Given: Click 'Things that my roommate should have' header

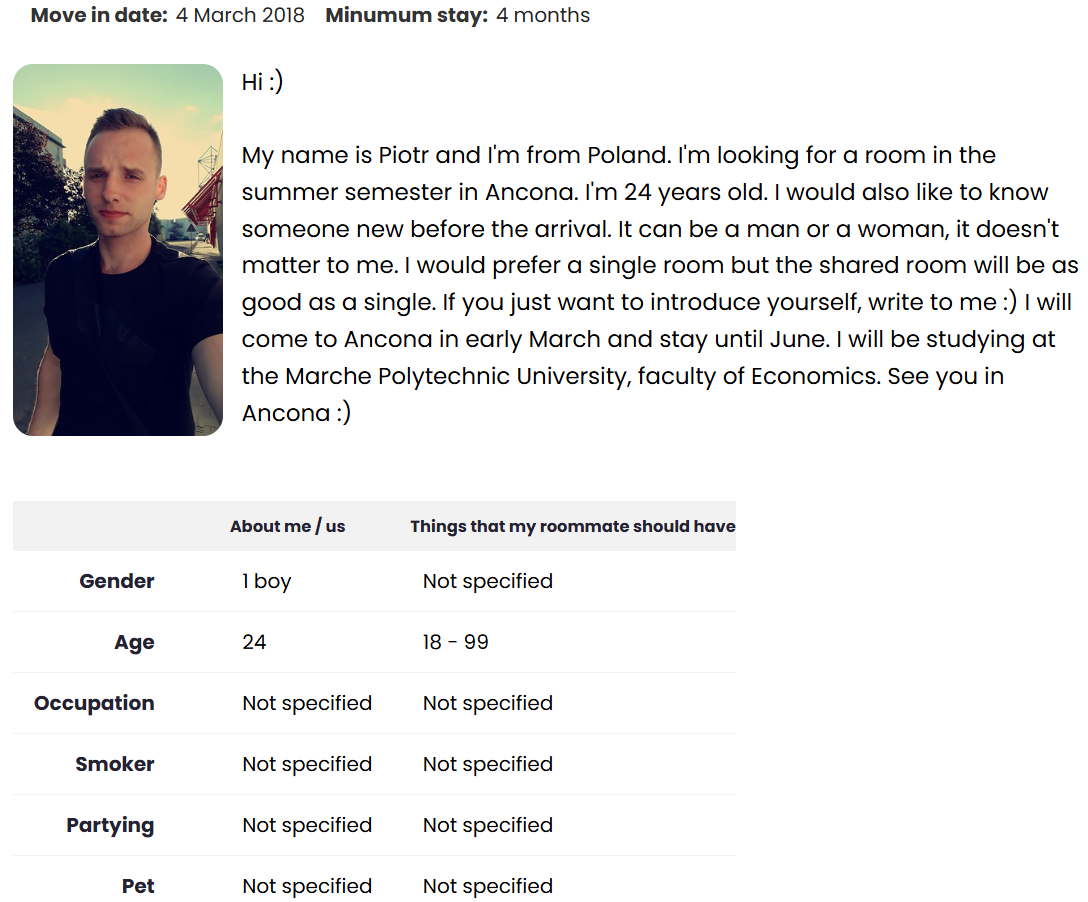Looking at the screenshot, I should pos(572,526).
